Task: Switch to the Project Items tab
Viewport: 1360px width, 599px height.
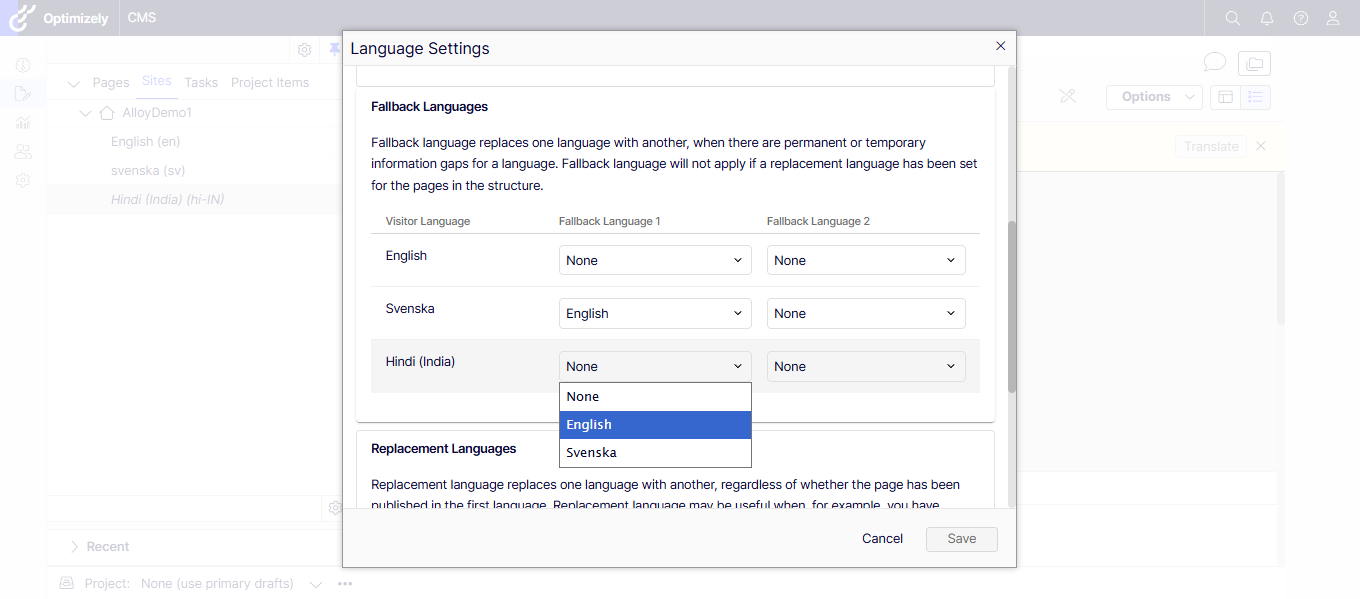Action: coord(270,82)
